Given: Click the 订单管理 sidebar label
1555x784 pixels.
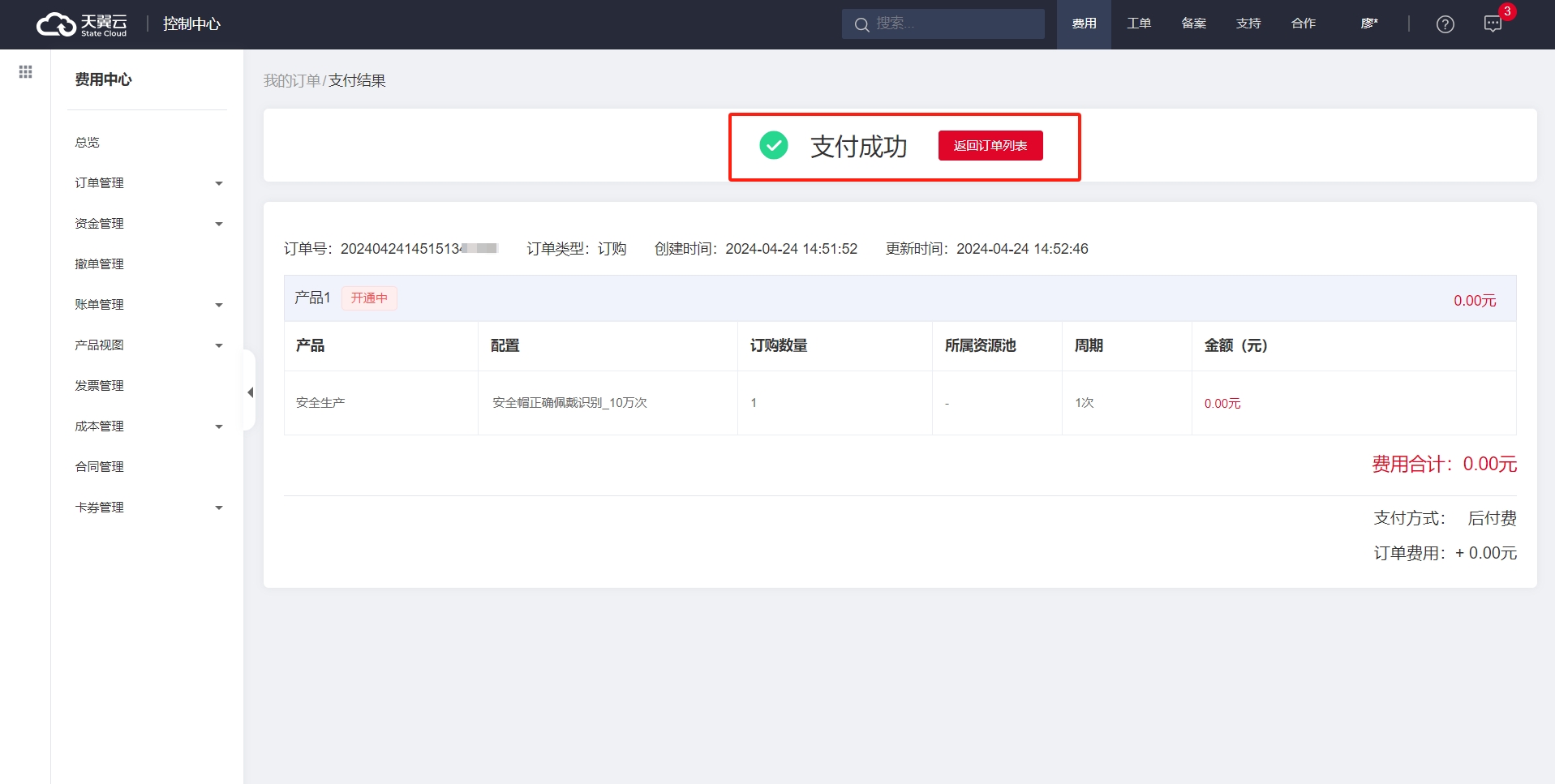Looking at the screenshot, I should point(100,182).
